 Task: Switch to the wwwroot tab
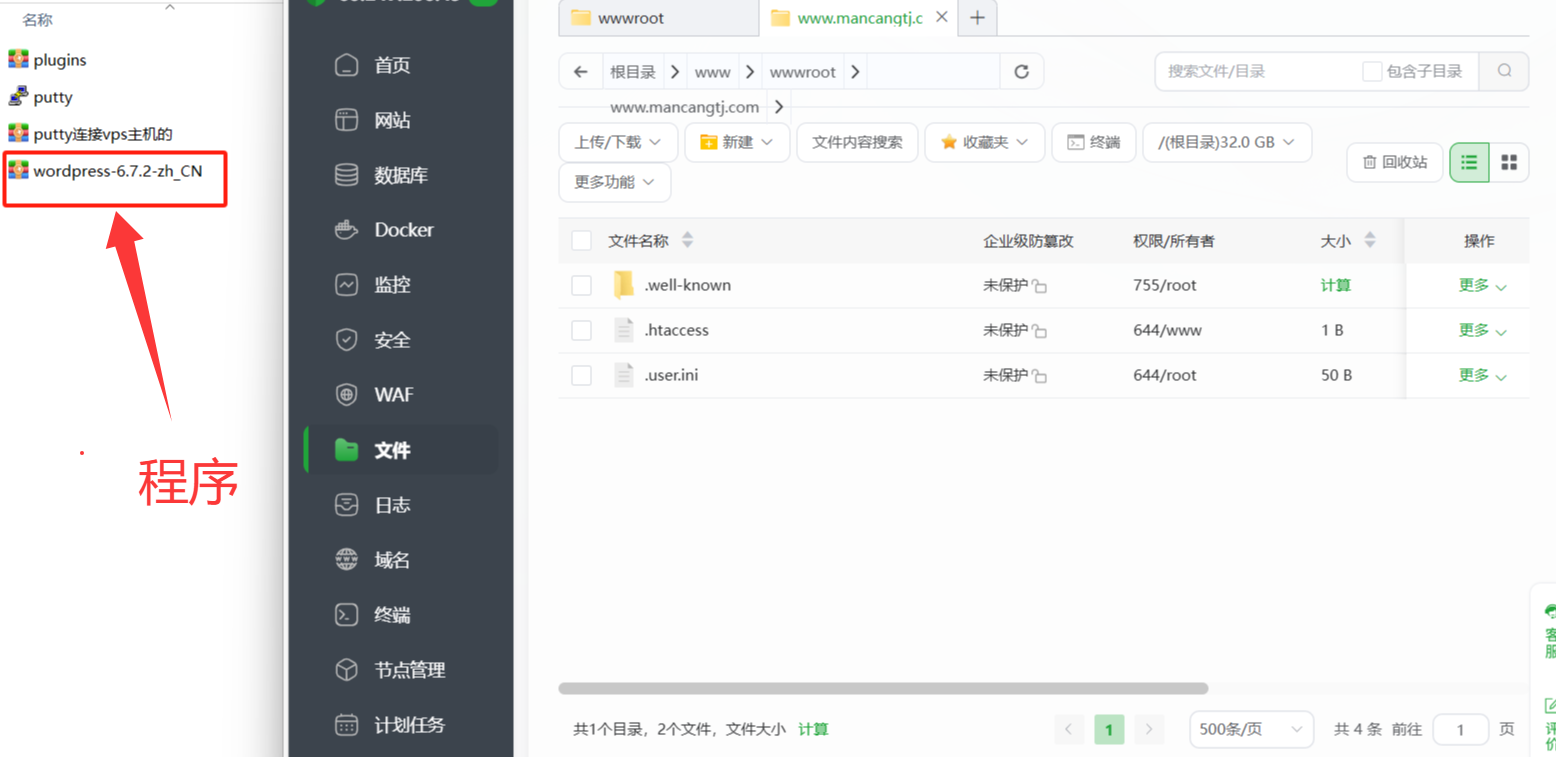click(x=657, y=18)
